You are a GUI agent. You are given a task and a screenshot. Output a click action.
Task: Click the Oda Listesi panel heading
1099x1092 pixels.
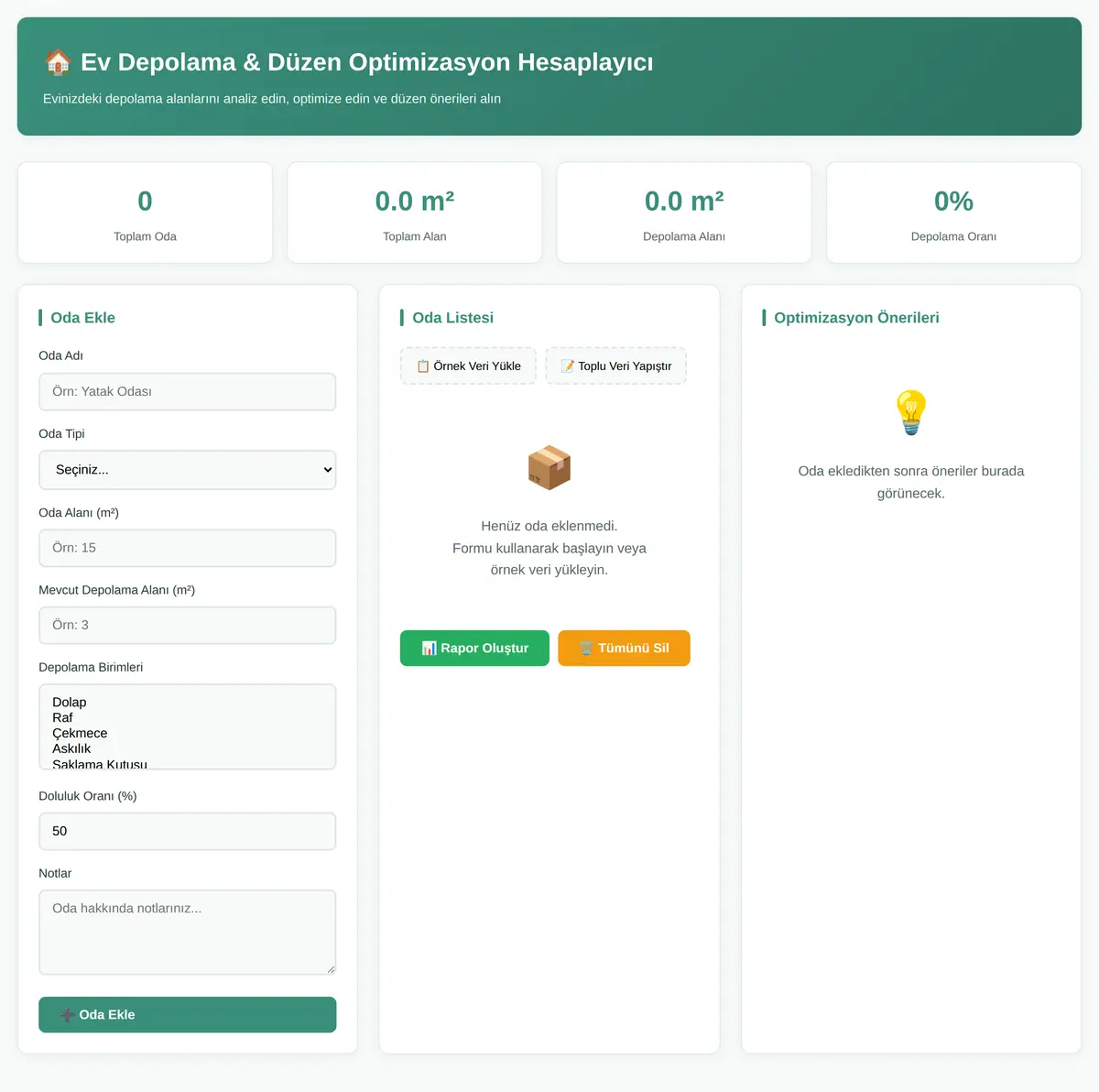click(x=452, y=318)
